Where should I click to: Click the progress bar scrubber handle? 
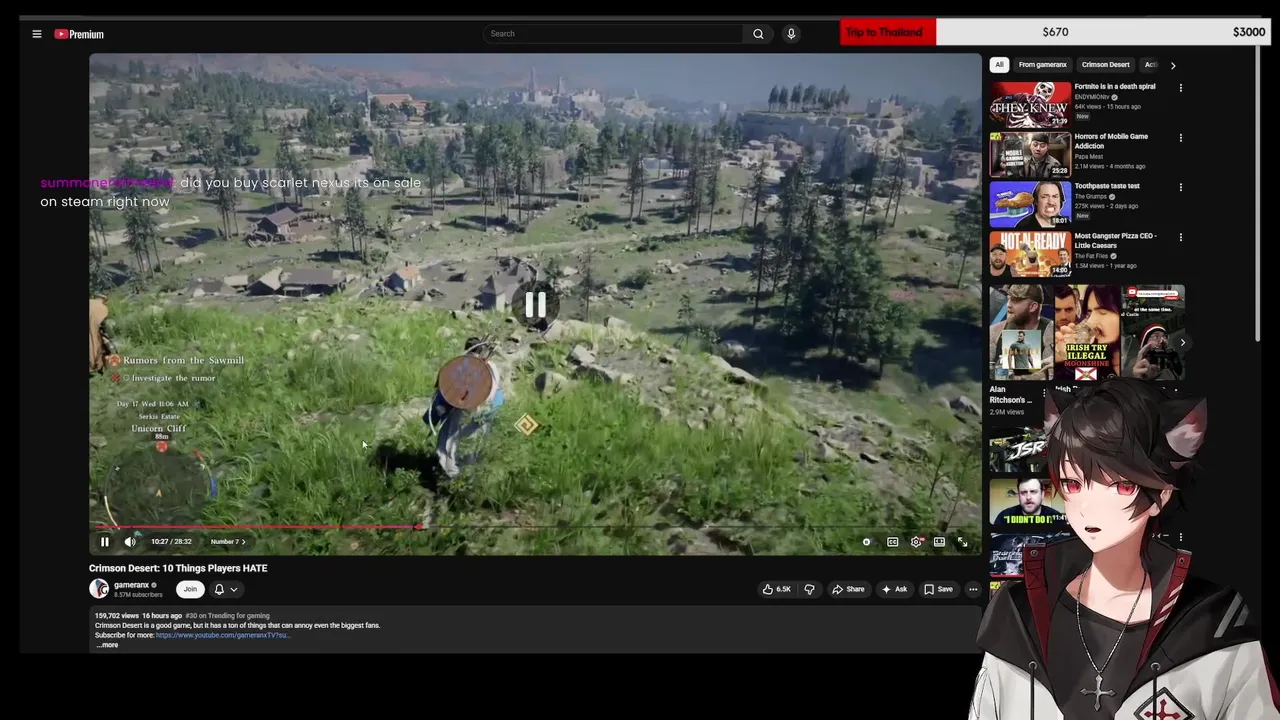coord(419,527)
